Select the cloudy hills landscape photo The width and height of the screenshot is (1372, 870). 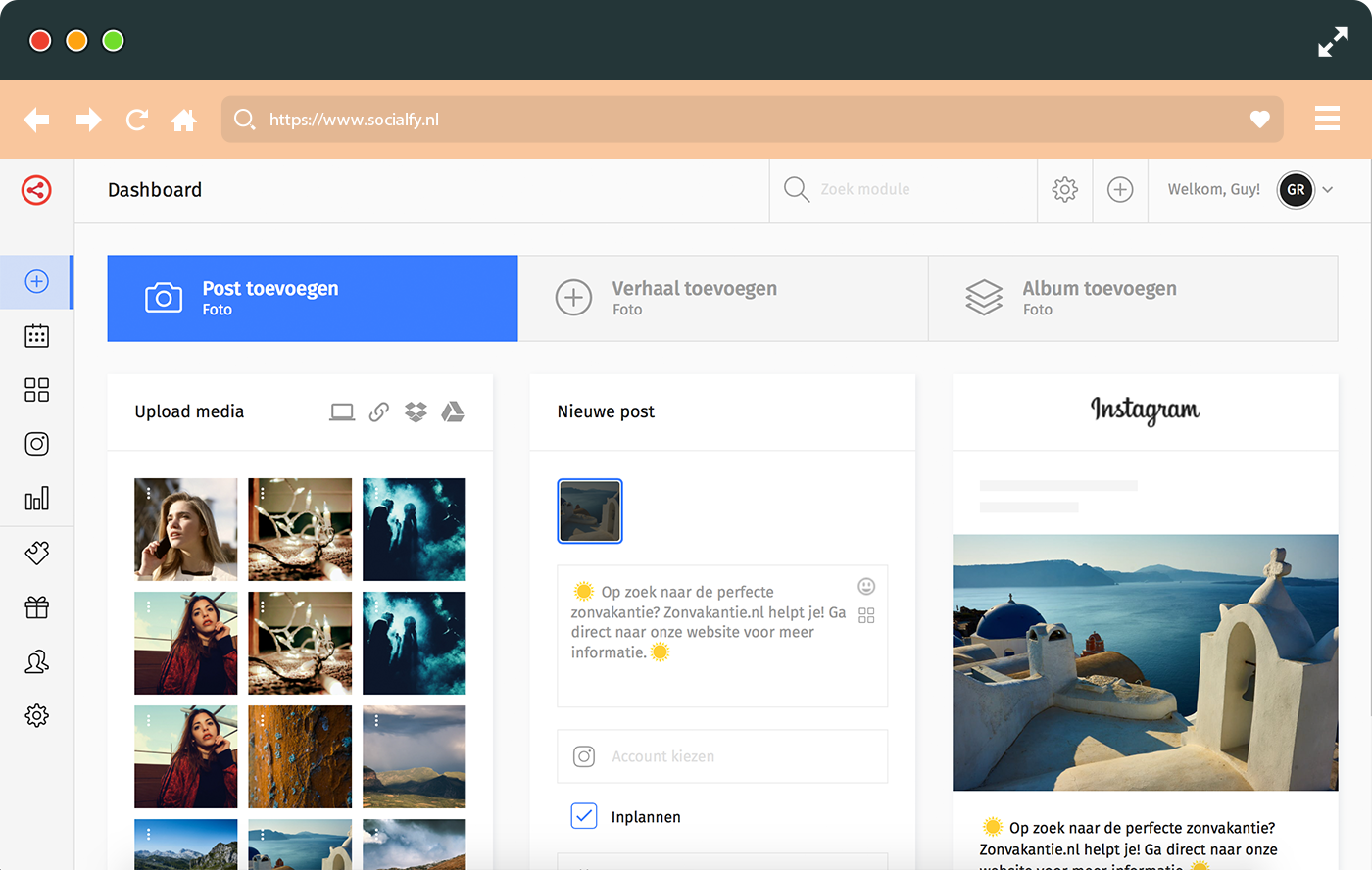(415, 756)
